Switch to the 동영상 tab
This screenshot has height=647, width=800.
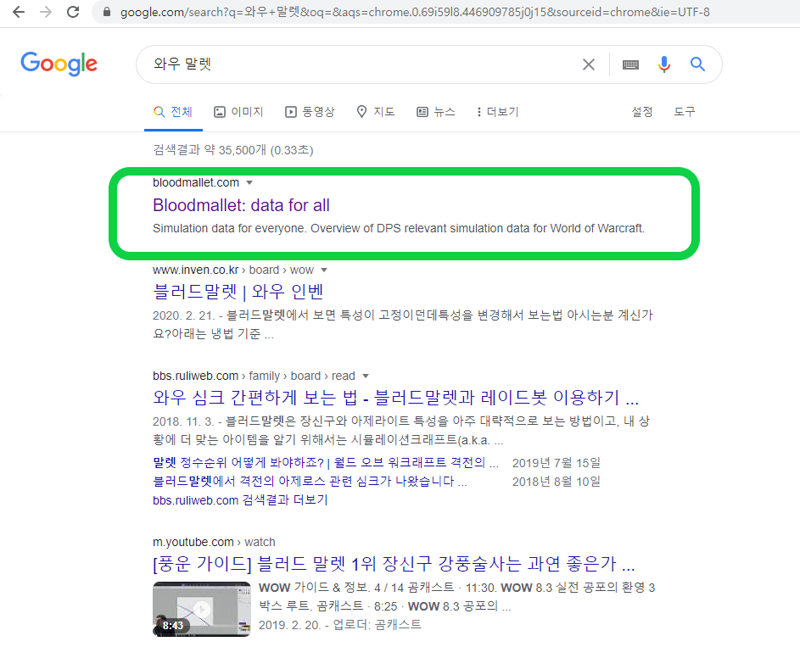310,112
